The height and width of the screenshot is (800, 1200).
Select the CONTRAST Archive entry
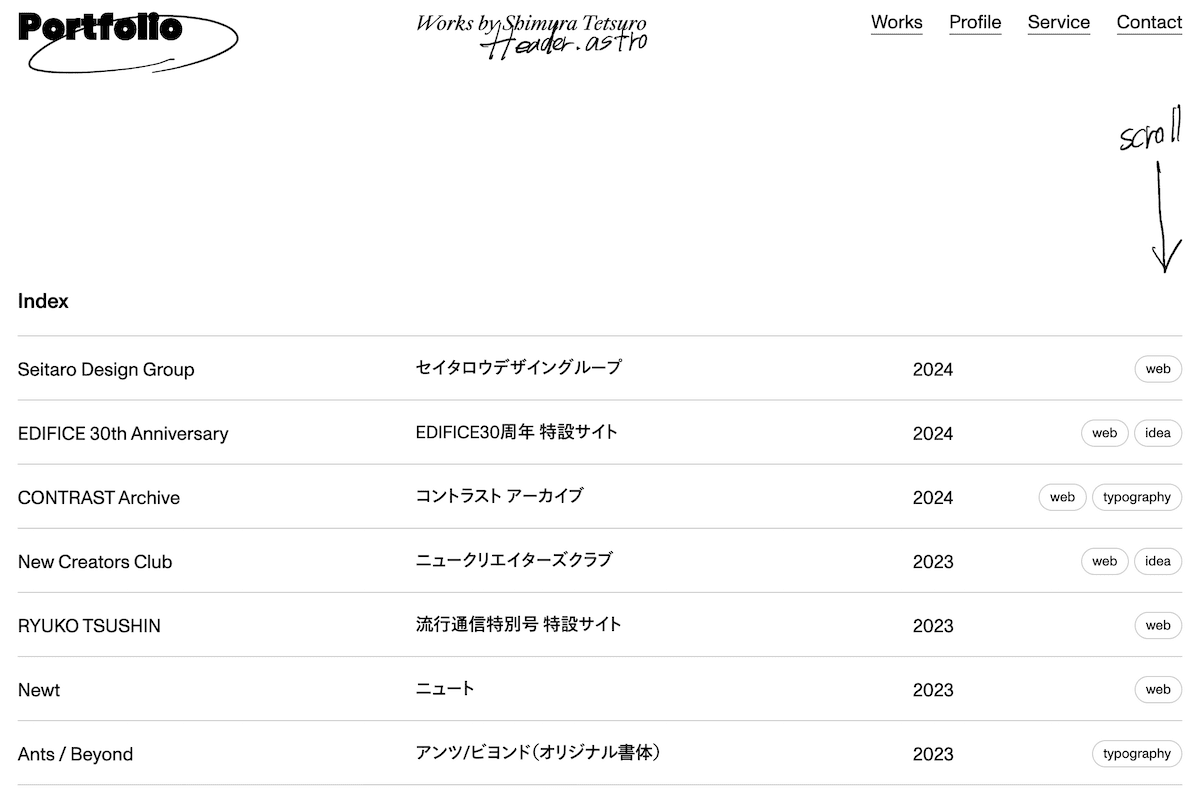point(600,497)
